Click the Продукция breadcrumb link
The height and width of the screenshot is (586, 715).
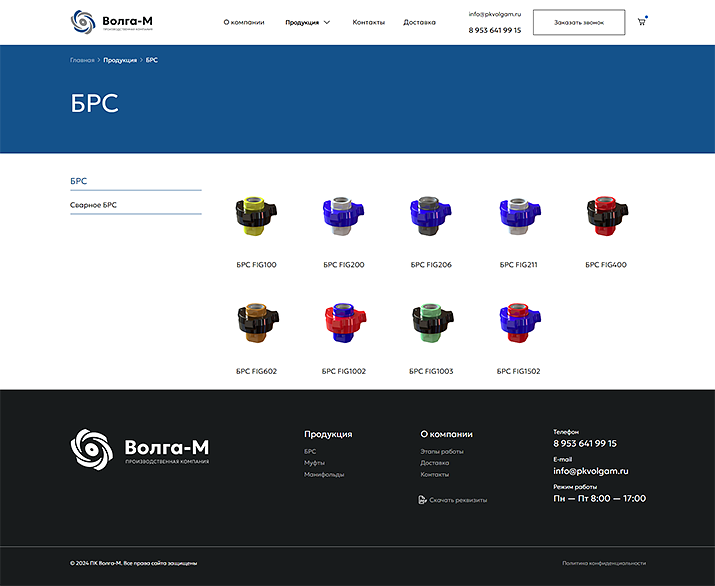click(120, 60)
